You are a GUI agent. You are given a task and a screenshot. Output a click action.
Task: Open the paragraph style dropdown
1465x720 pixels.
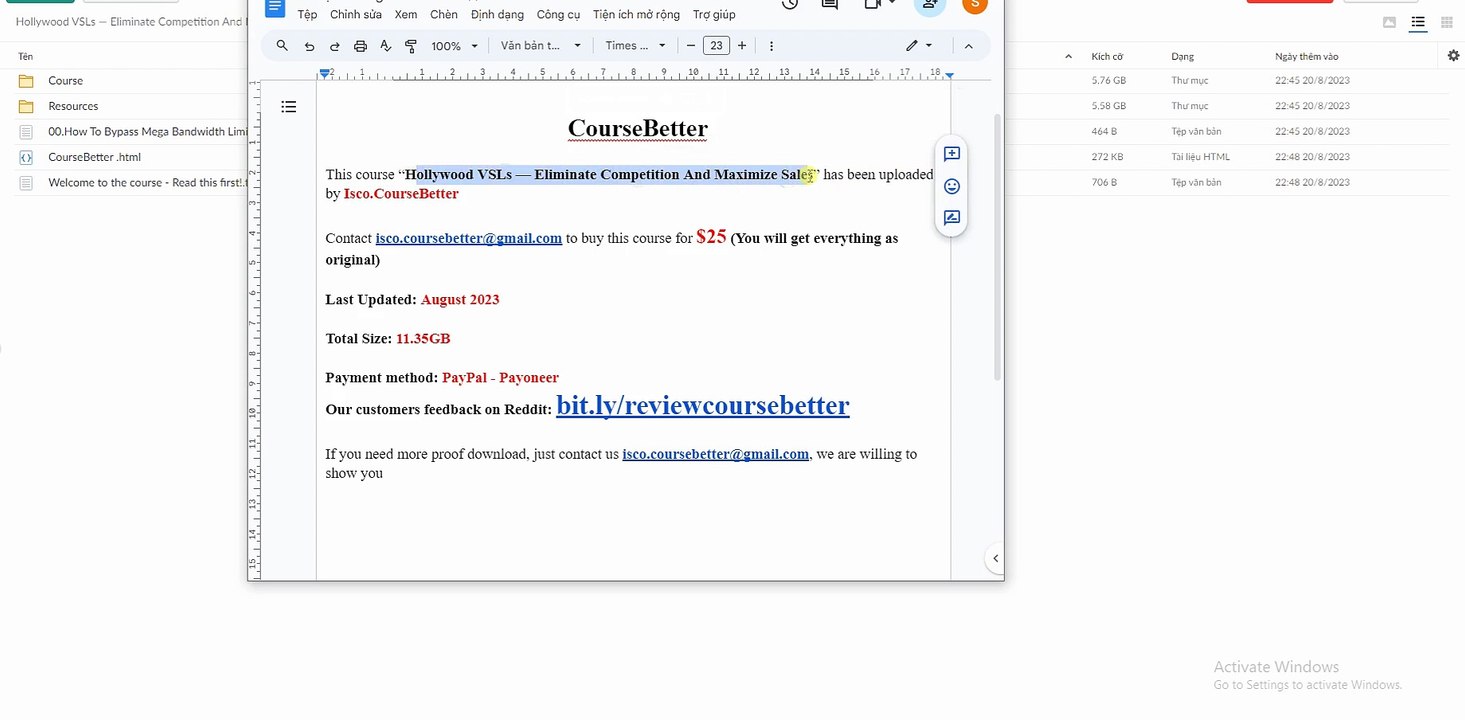[540, 46]
